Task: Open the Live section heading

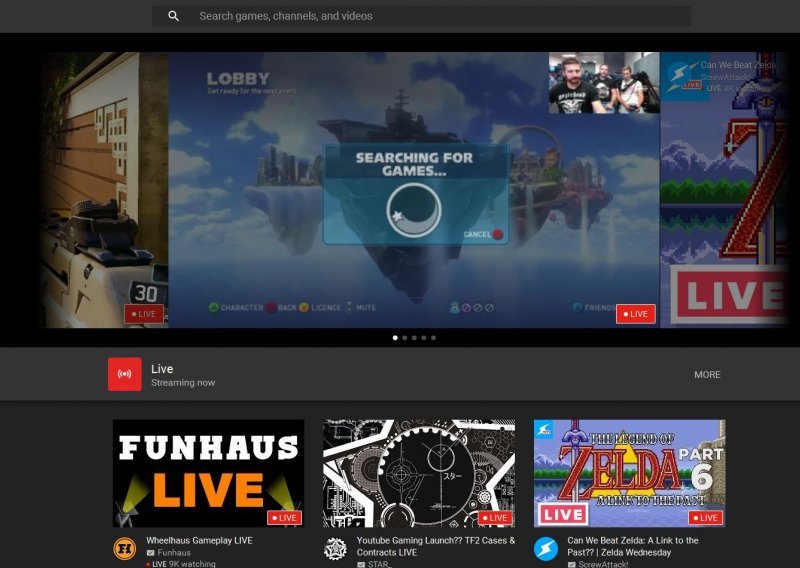Action: coord(162,369)
